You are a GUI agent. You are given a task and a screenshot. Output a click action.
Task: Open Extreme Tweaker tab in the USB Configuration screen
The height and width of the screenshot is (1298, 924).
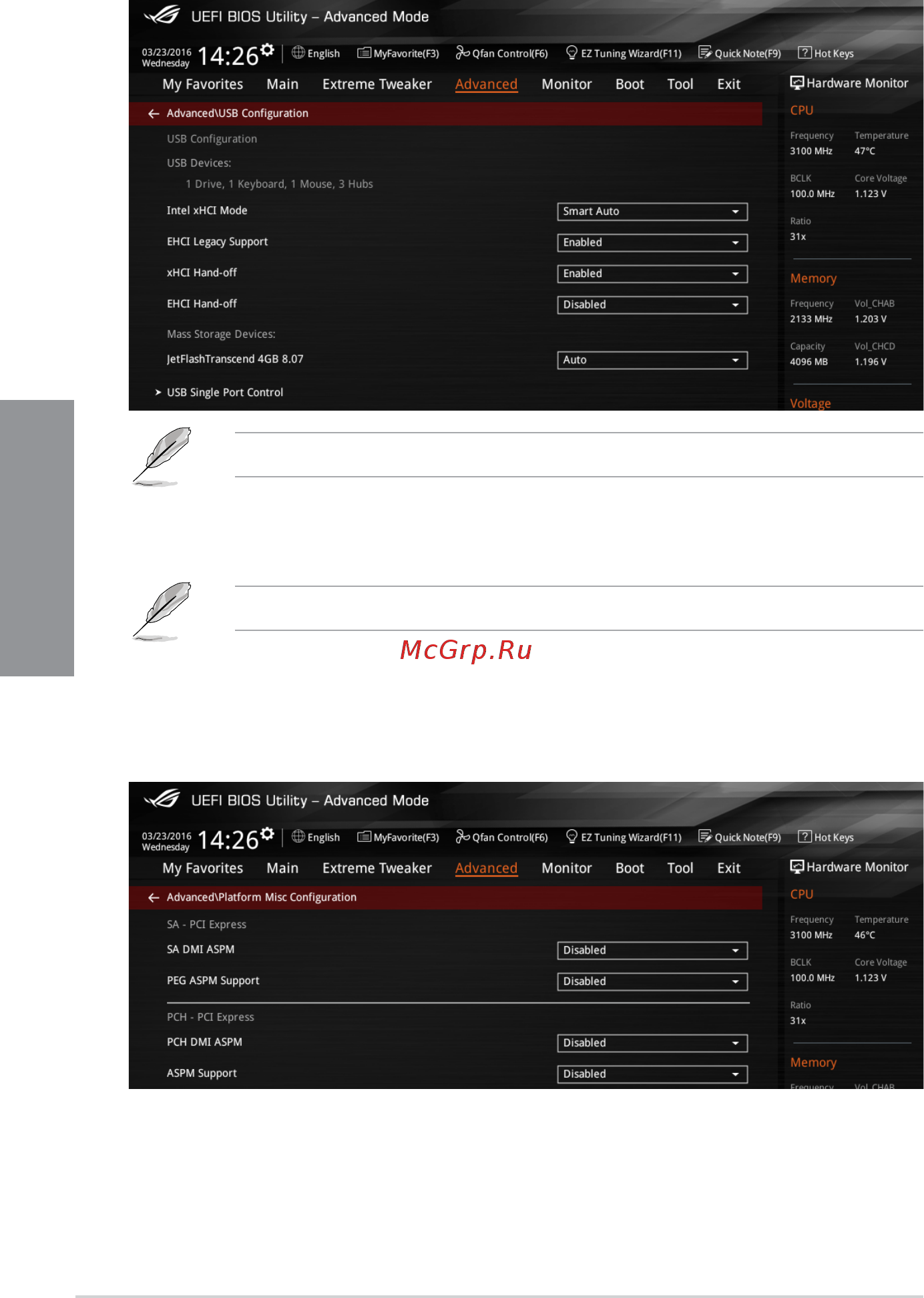click(377, 84)
